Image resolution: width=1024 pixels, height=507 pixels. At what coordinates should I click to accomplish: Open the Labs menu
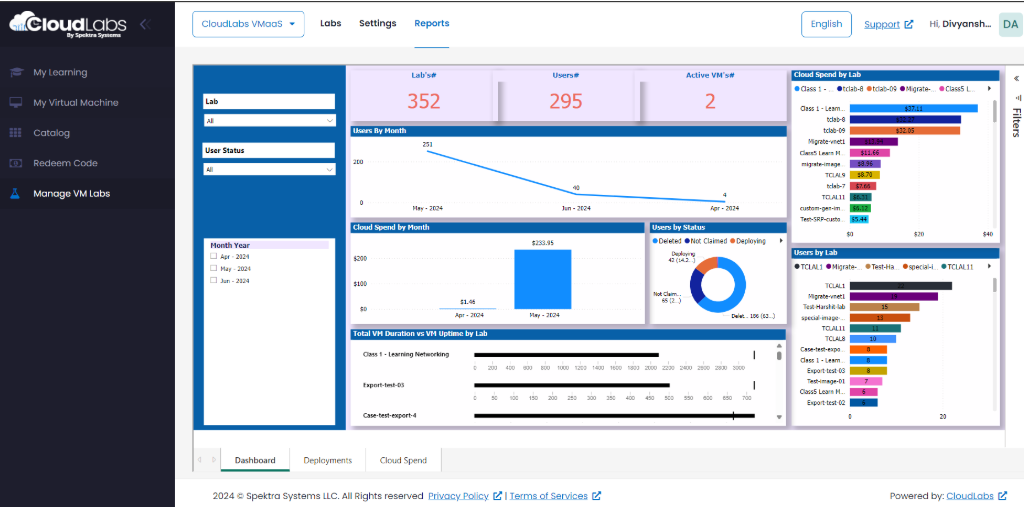click(x=330, y=24)
